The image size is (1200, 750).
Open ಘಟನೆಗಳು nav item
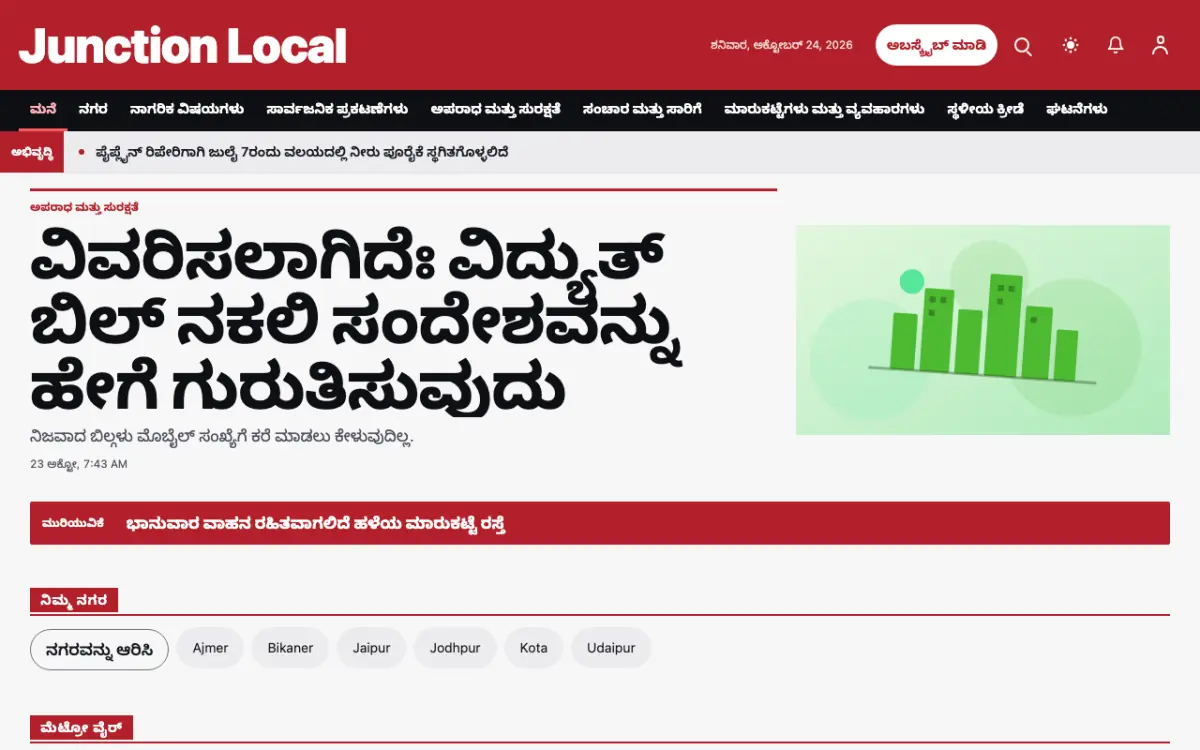tap(1076, 109)
